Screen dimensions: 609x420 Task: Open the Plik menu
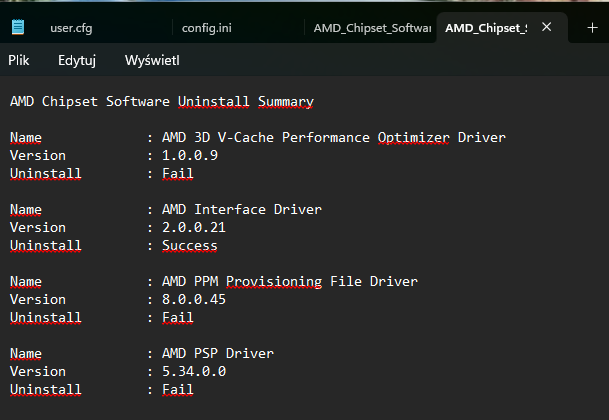click(19, 61)
